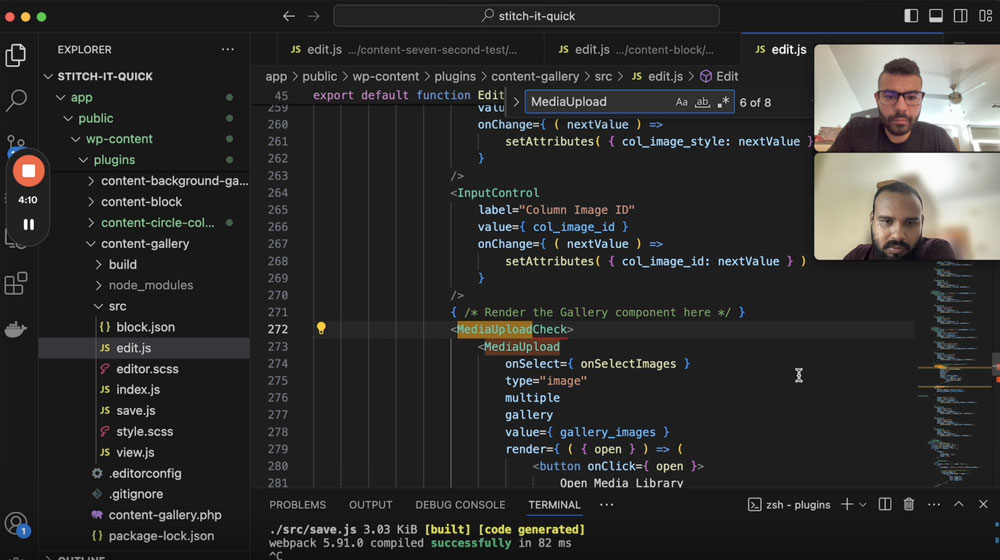Screen dimensions: 1000x560
Task: Collapse the content-gallery folder
Action: coord(143,244)
